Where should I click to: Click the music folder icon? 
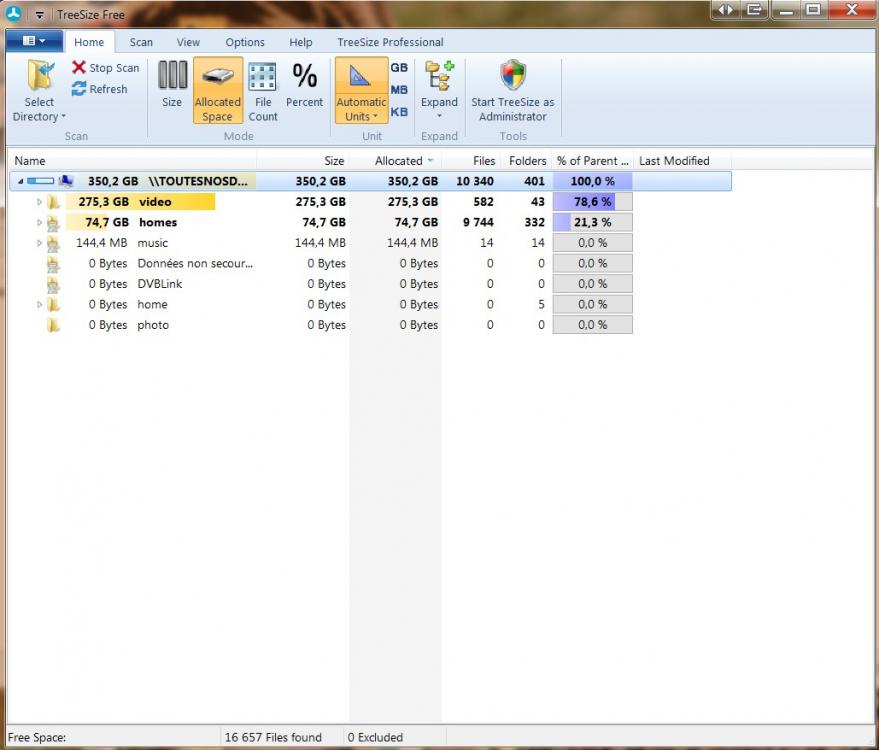(x=53, y=243)
